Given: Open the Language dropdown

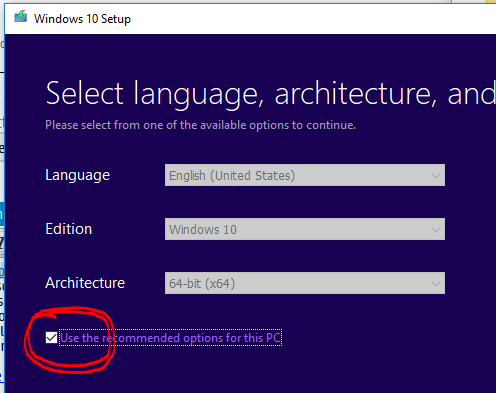Looking at the screenshot, I should 305,175.
